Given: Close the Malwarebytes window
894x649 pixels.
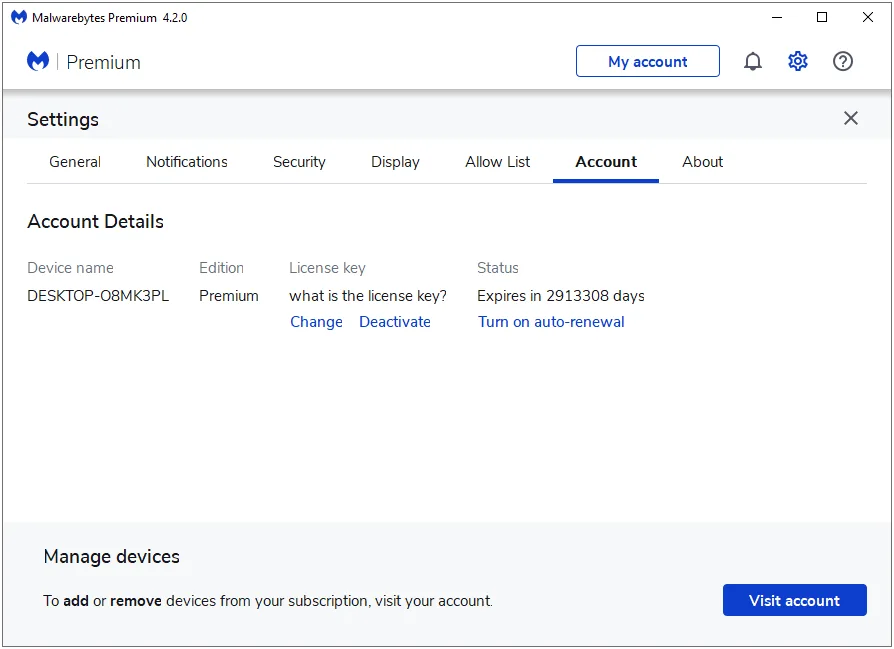Looking at the screenshot, I should point(867,17).
